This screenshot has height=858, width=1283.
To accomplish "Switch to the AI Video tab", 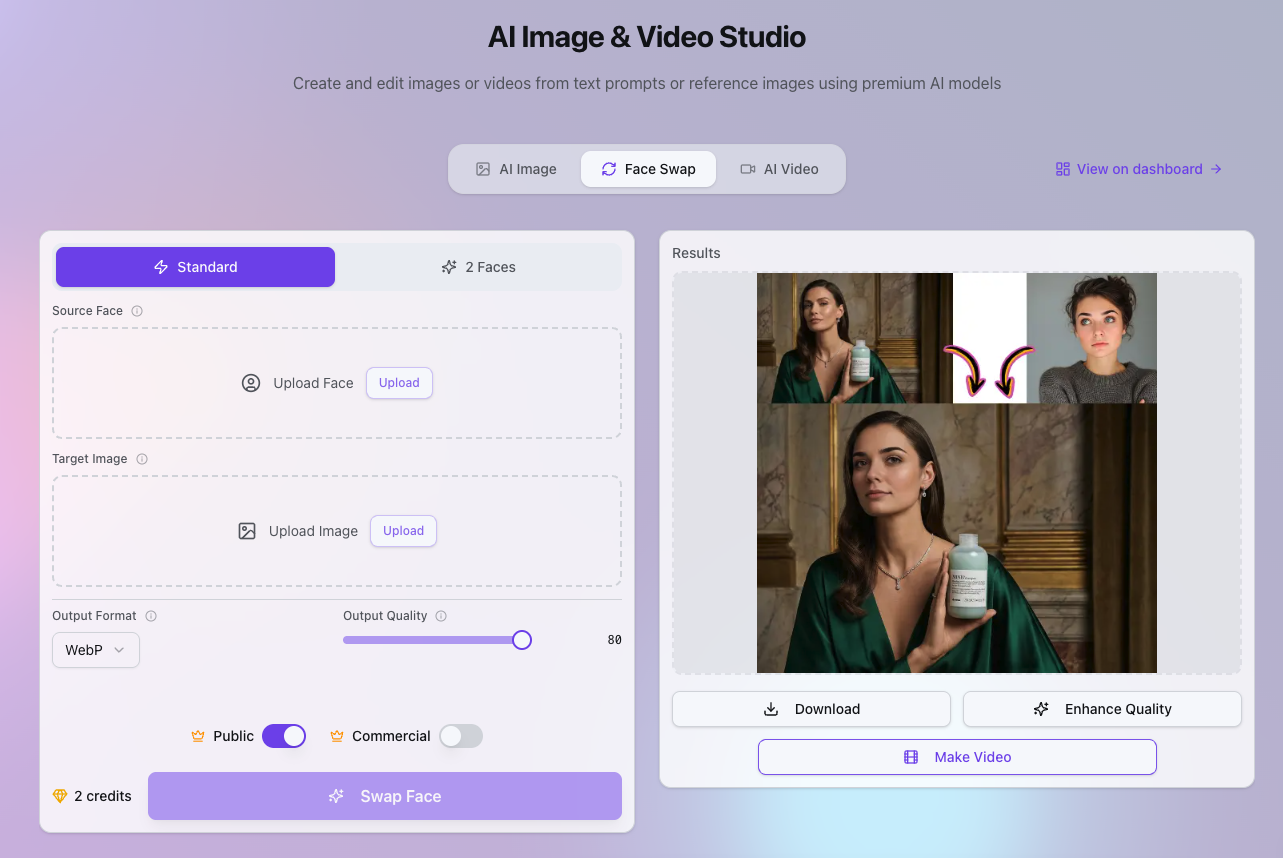I will coord(779,169).
